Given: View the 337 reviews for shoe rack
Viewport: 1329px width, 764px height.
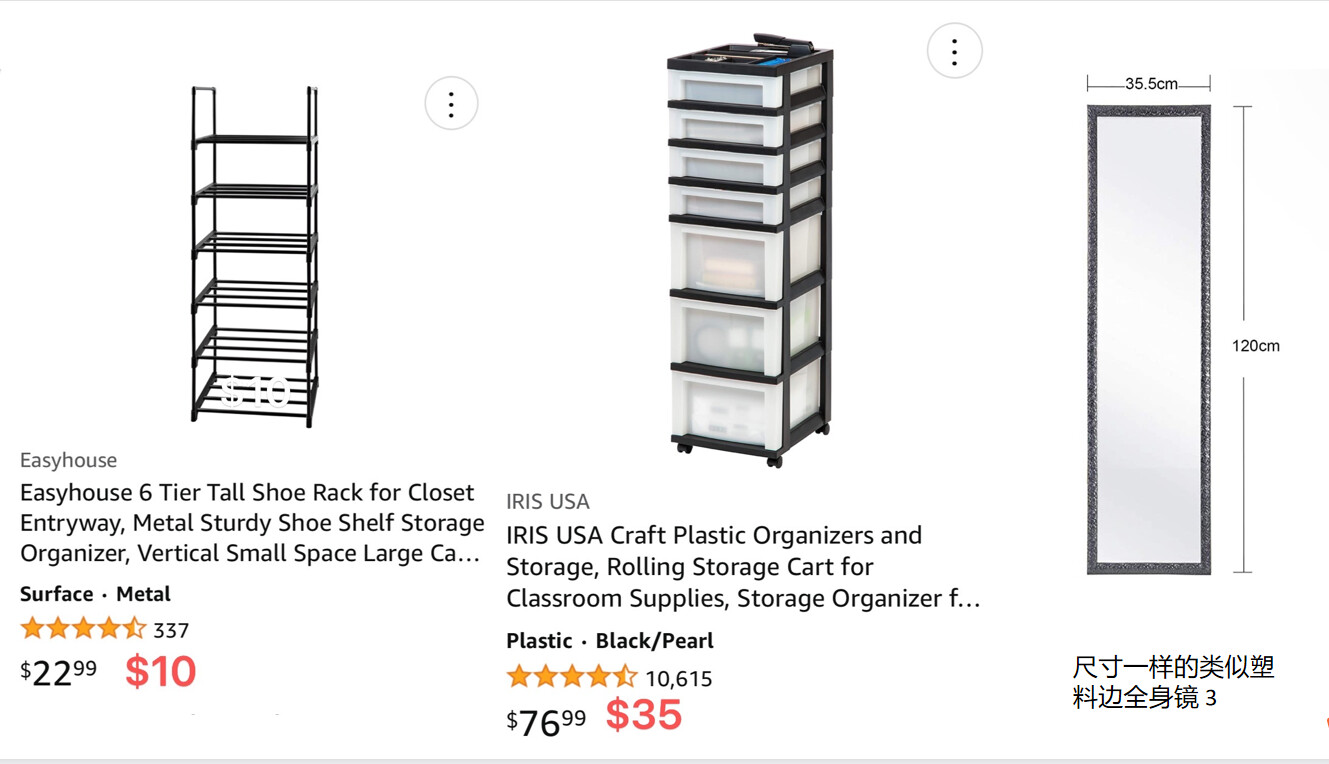Looking at the screenshot, I should tap(171, 630).
